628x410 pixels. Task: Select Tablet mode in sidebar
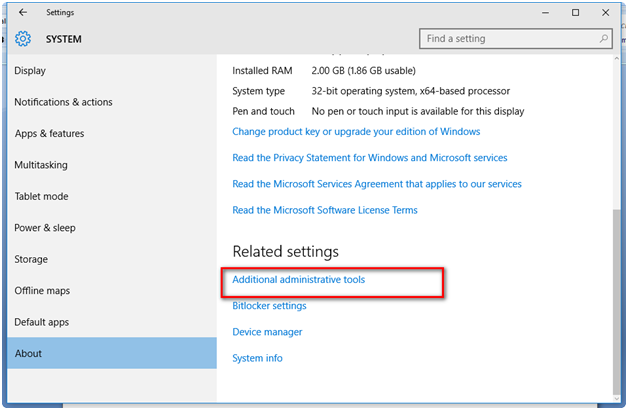41,196
